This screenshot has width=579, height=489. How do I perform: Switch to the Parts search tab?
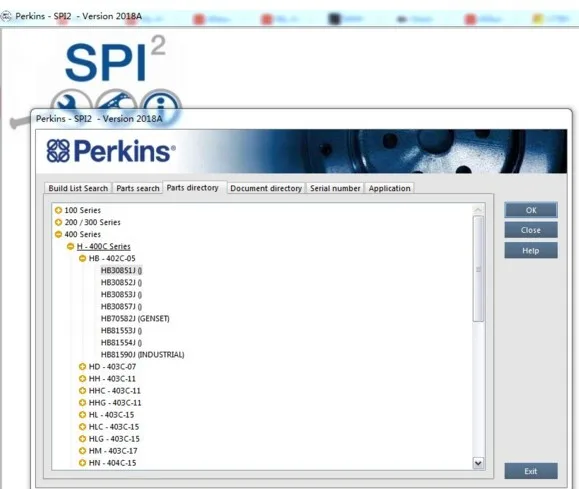pyautogui.click(x=138, y=188)
